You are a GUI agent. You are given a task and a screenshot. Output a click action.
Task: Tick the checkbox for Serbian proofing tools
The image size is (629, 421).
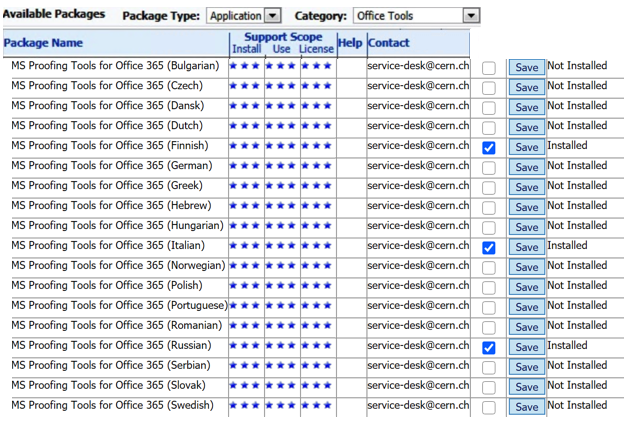click(489, 368)
